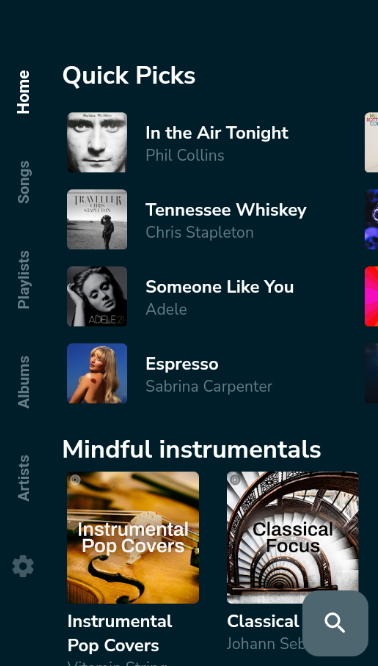Open Classical Focus playlist thumbnail
This screenshot has height=666, width=378.
click(293, 538)
